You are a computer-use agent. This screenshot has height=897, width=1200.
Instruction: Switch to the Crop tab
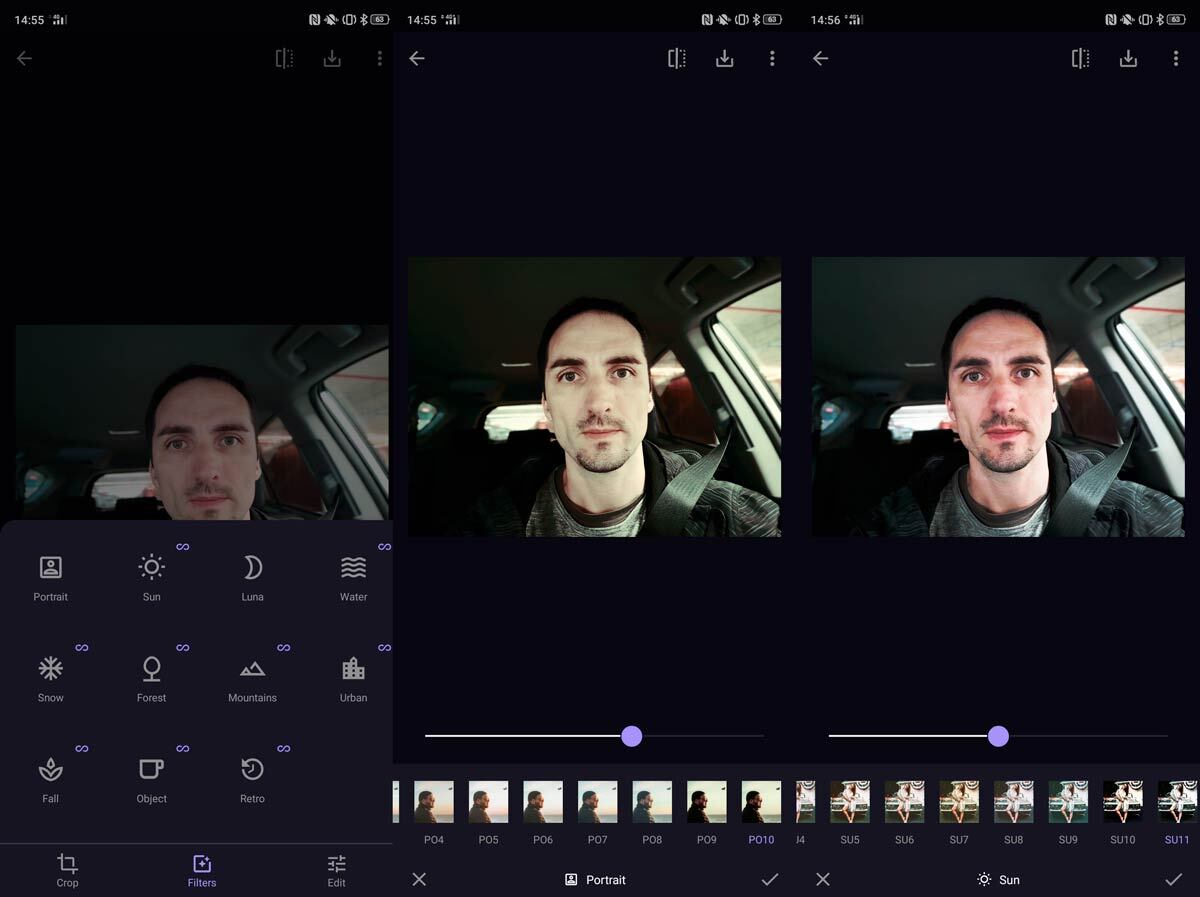(67, 870)
